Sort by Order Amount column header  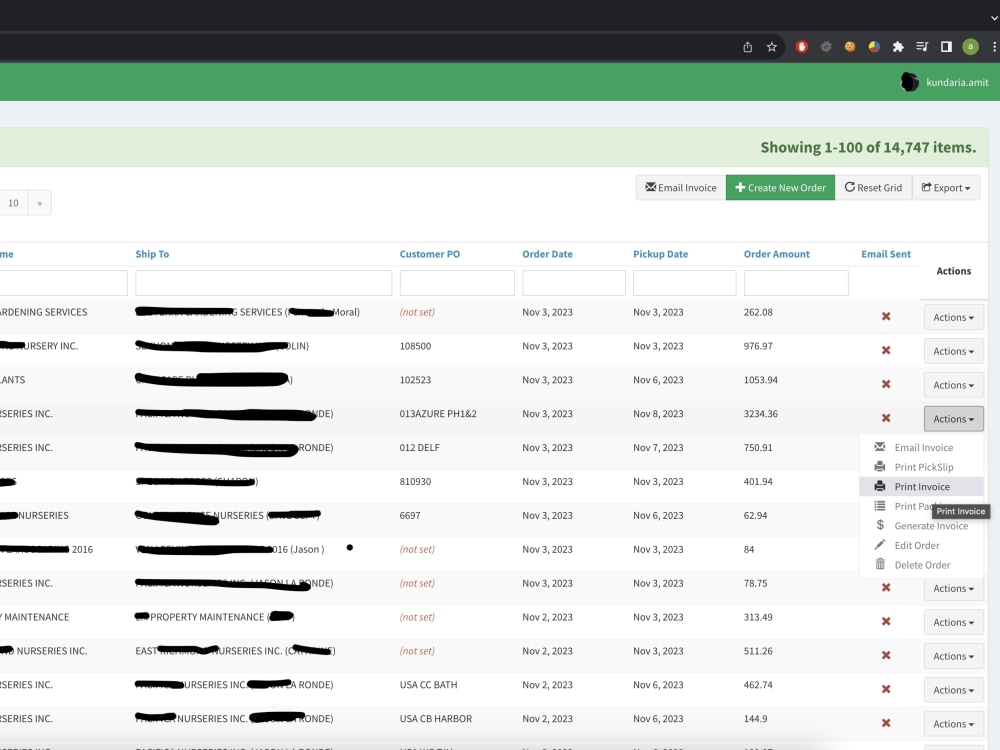(776, 254)
